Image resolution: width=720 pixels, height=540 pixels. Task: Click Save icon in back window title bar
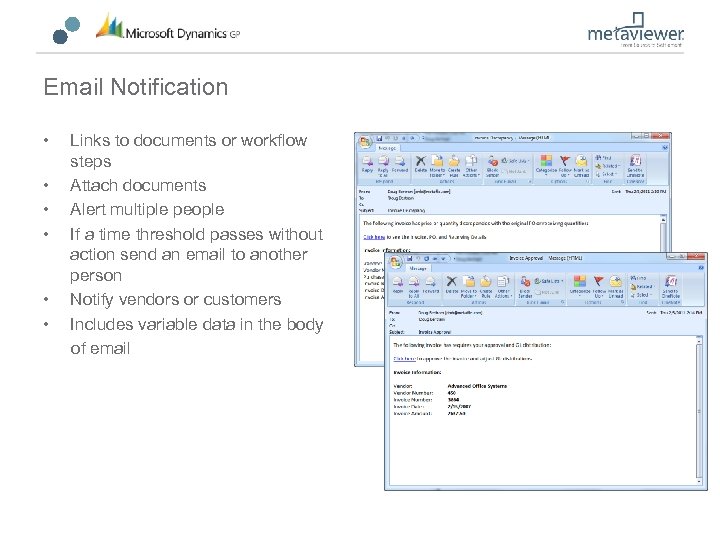379,138
